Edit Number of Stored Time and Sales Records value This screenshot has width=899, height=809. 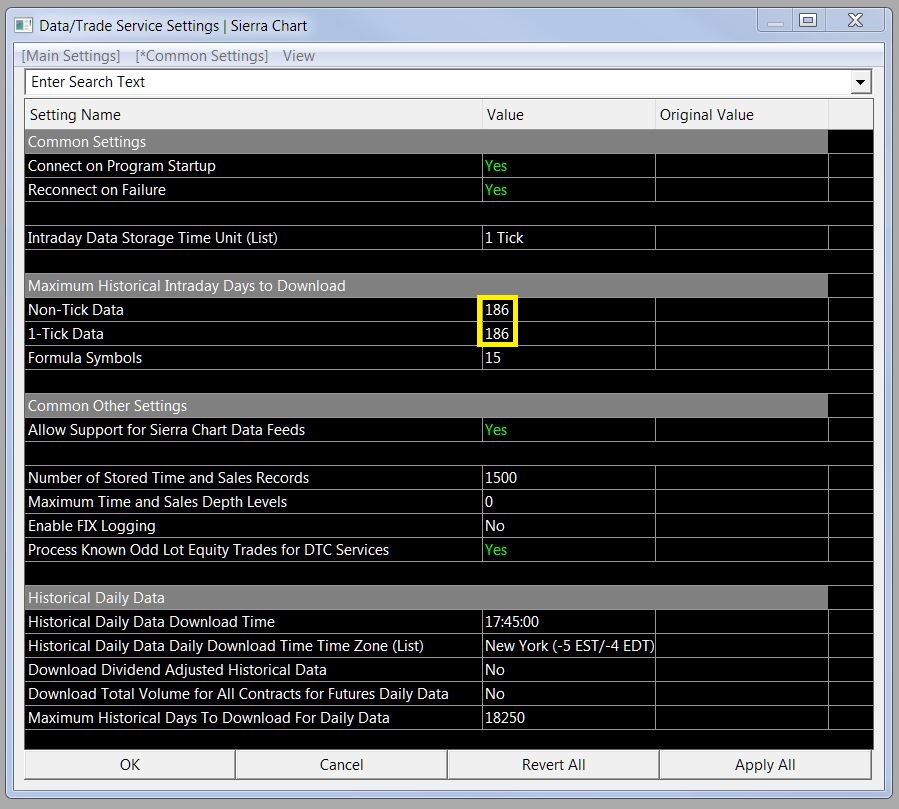tap(568, 478)
